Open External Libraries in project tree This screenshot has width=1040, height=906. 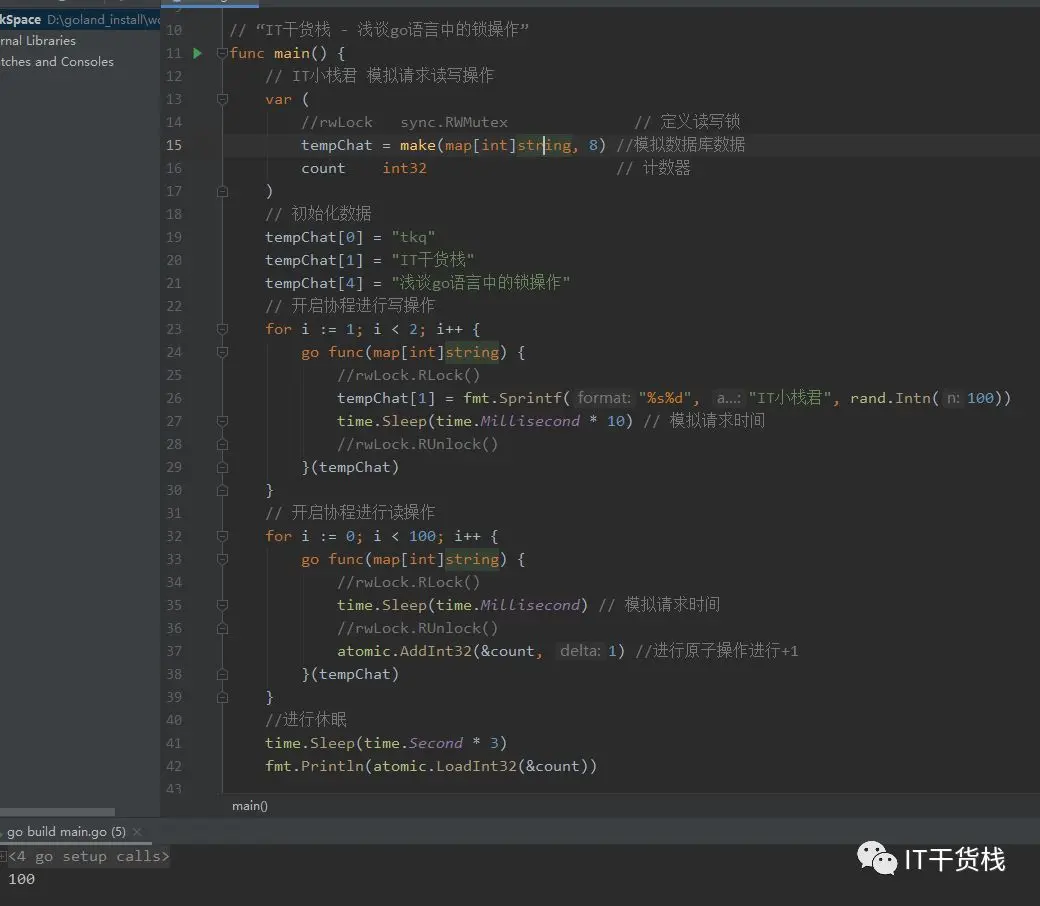pyautogui.click(x=38, y=41)
